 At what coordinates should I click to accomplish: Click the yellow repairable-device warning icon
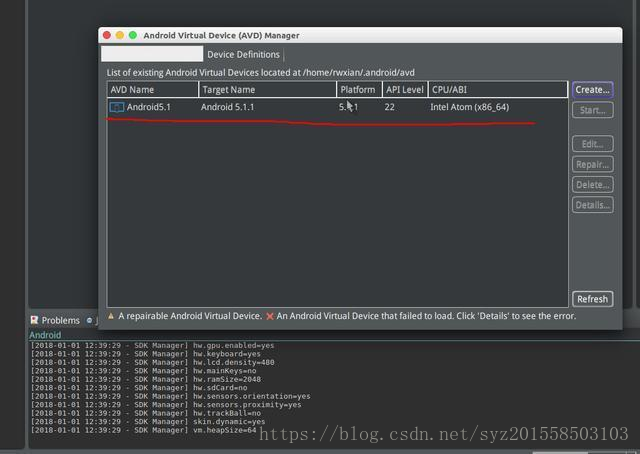pyautogui.click(x=111, y=316)
